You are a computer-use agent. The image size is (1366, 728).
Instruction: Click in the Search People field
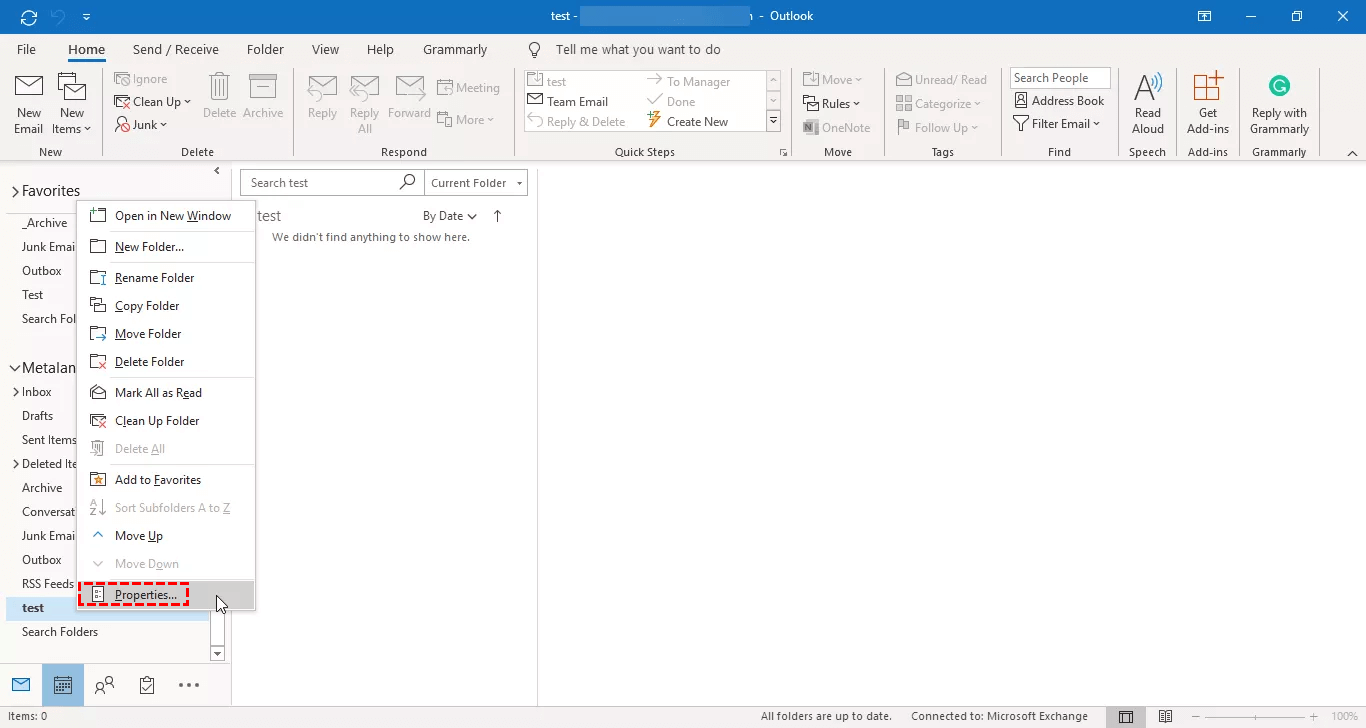pos(1059,78)
